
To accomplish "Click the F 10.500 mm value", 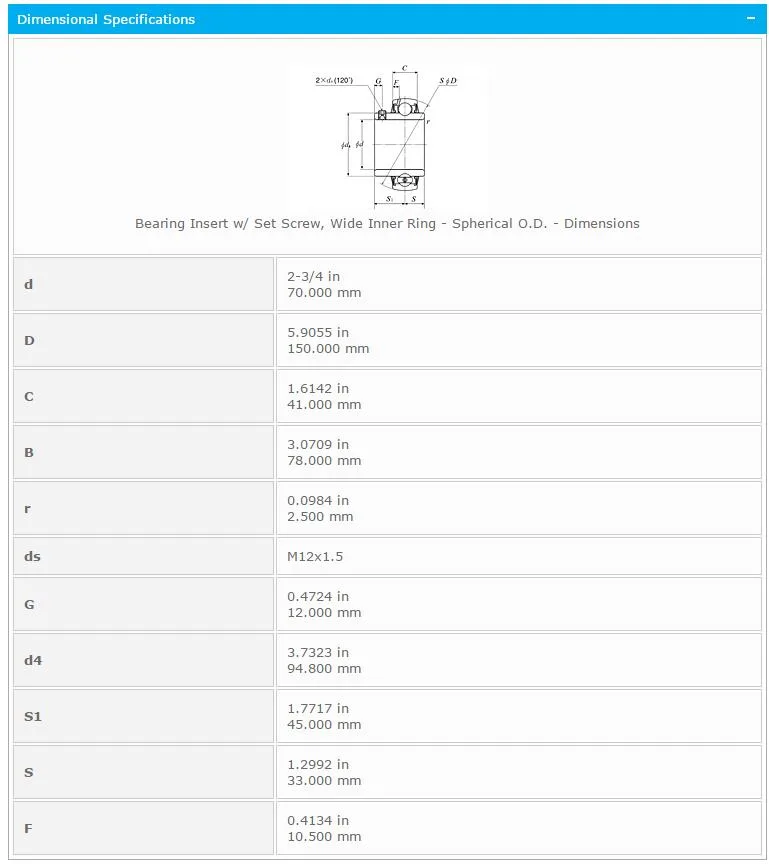I will pos(324,836).
